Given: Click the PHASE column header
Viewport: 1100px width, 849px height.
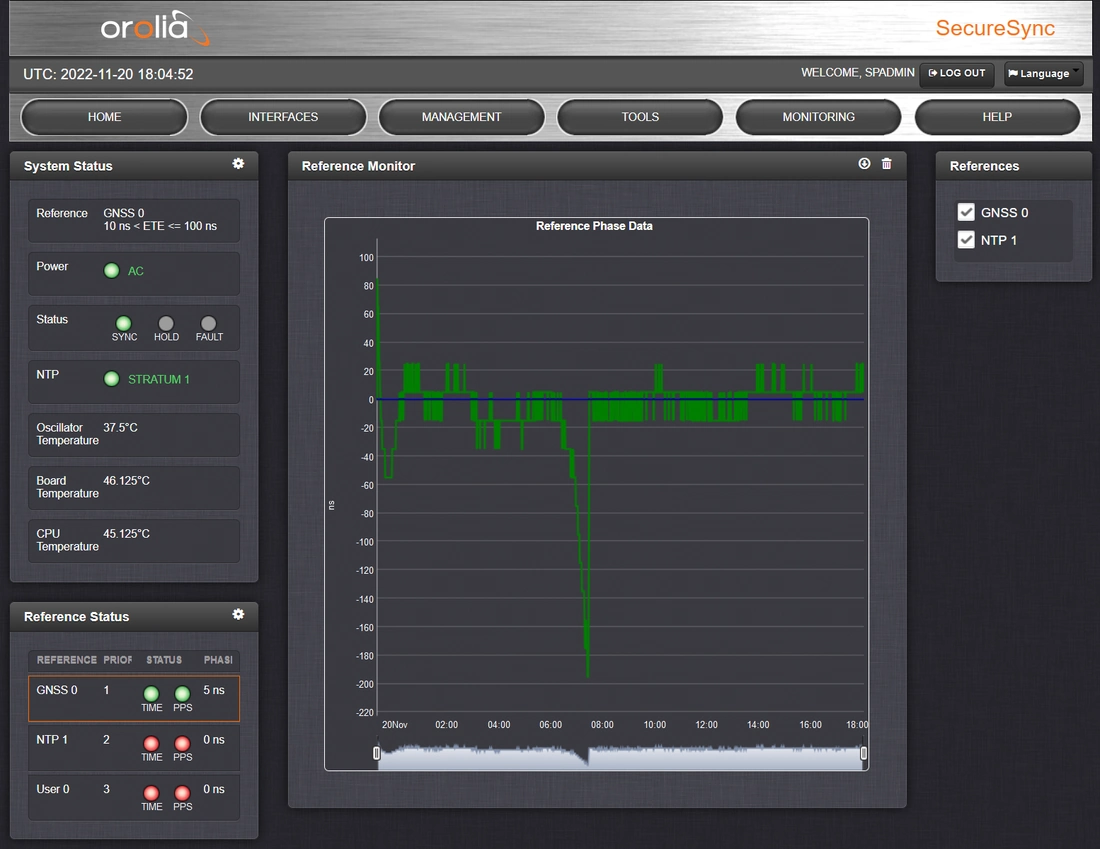Looking at the screenshot, I should tap(218, 660).
